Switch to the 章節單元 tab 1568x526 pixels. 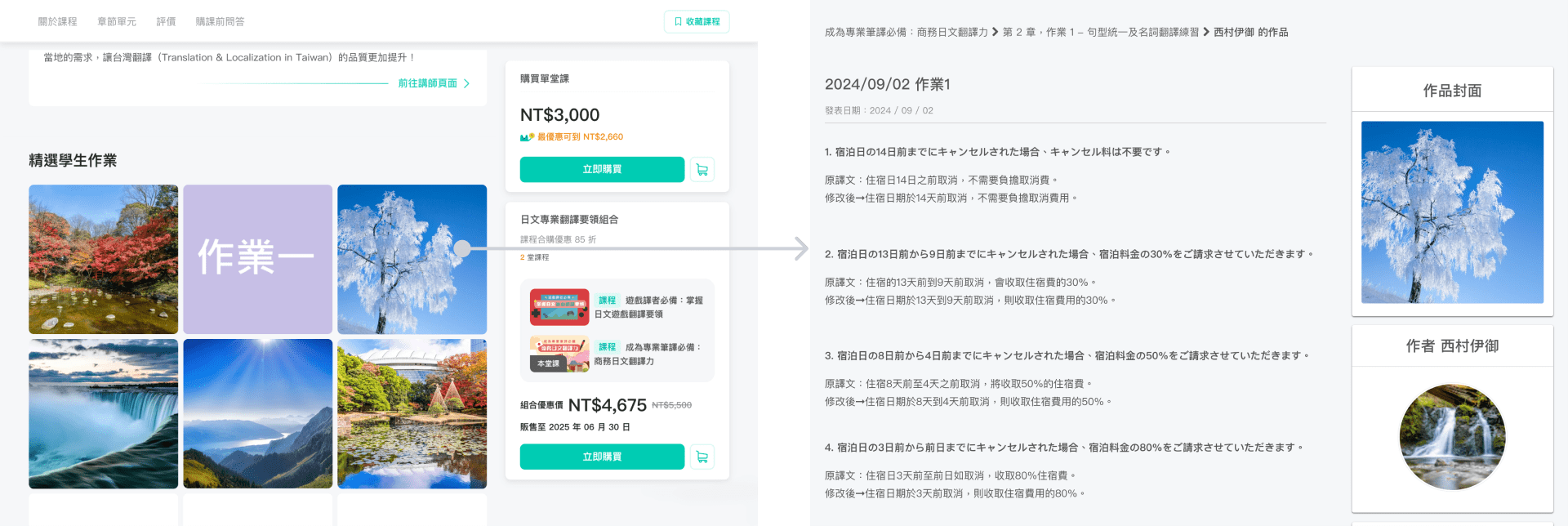[117, 22]
